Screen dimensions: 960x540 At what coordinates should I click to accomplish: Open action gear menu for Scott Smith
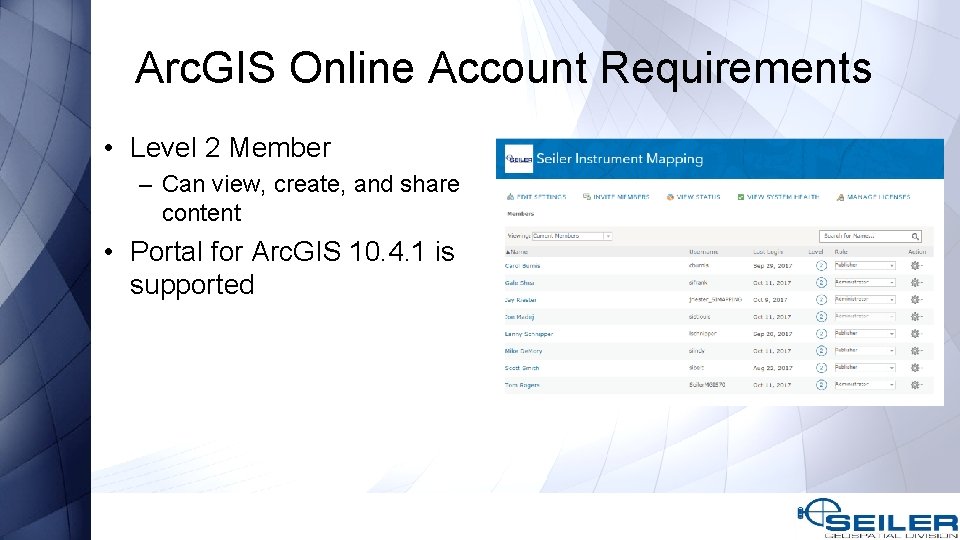tap(916, 368)
